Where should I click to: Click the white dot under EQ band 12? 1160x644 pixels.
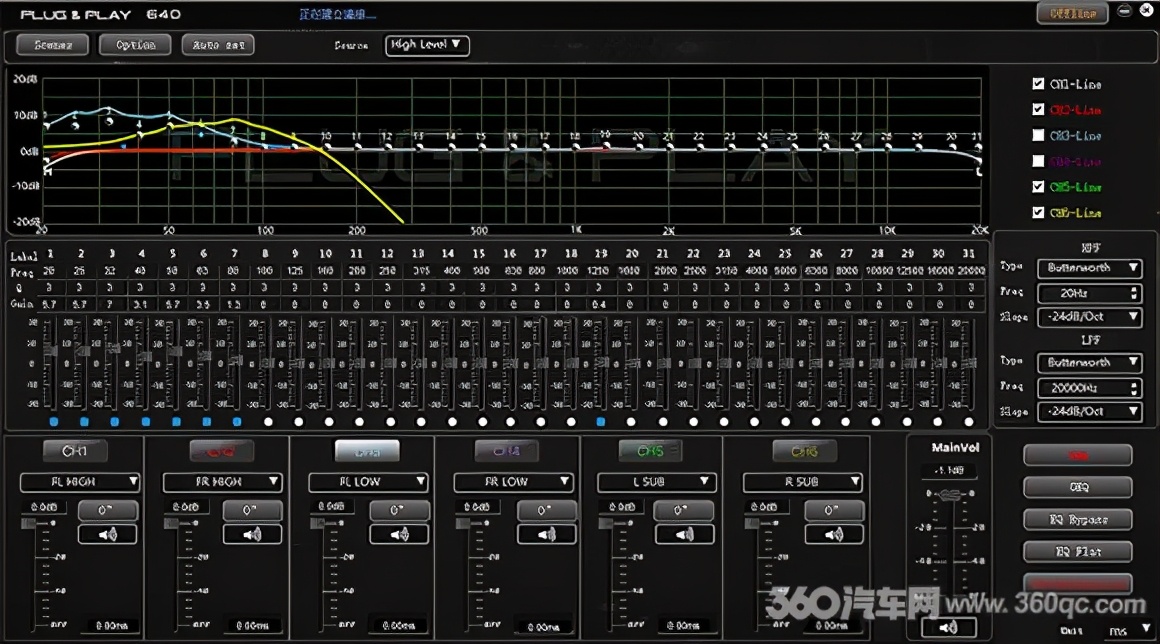tap(390, 421)
